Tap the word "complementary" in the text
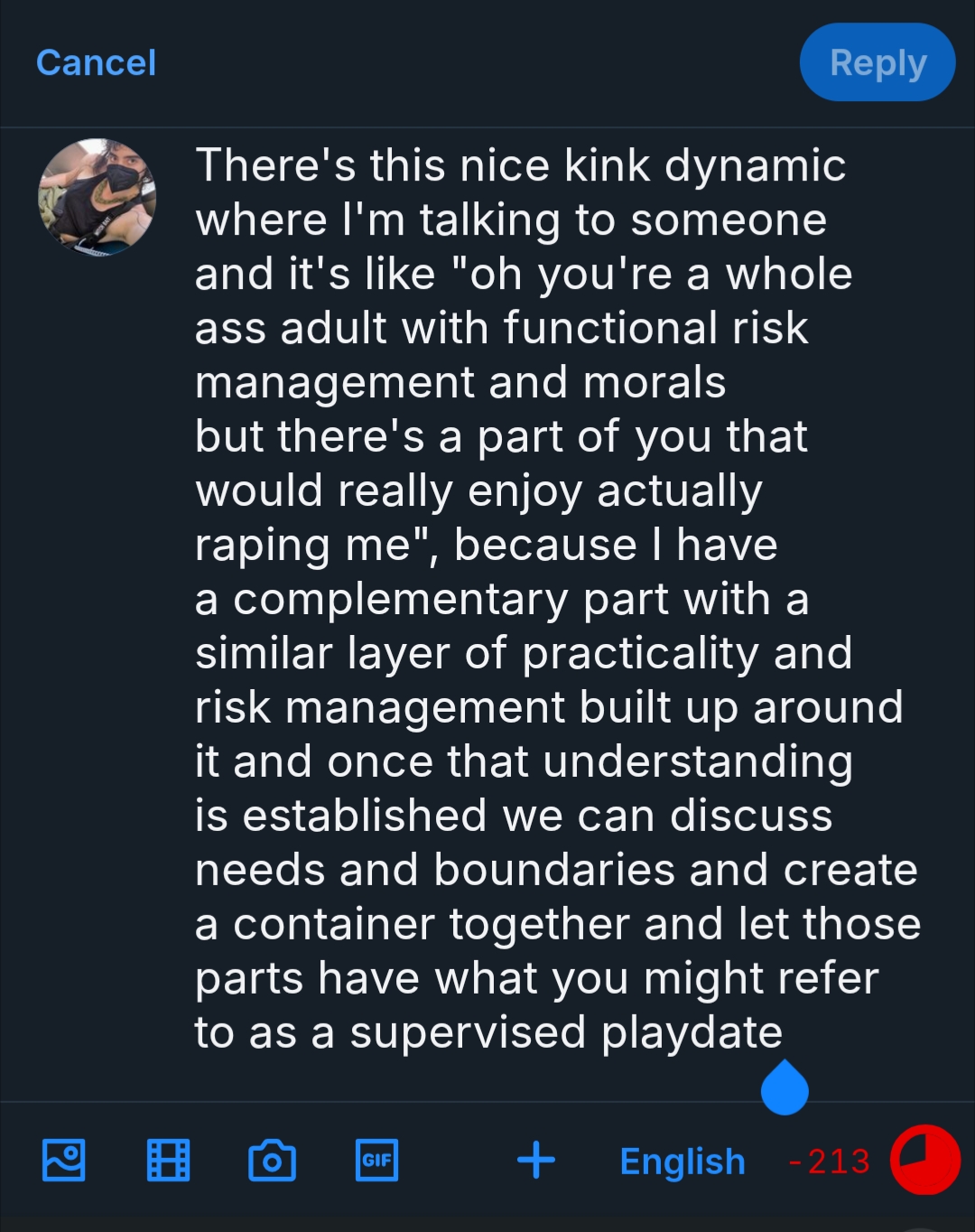 (x=401, y=600)
